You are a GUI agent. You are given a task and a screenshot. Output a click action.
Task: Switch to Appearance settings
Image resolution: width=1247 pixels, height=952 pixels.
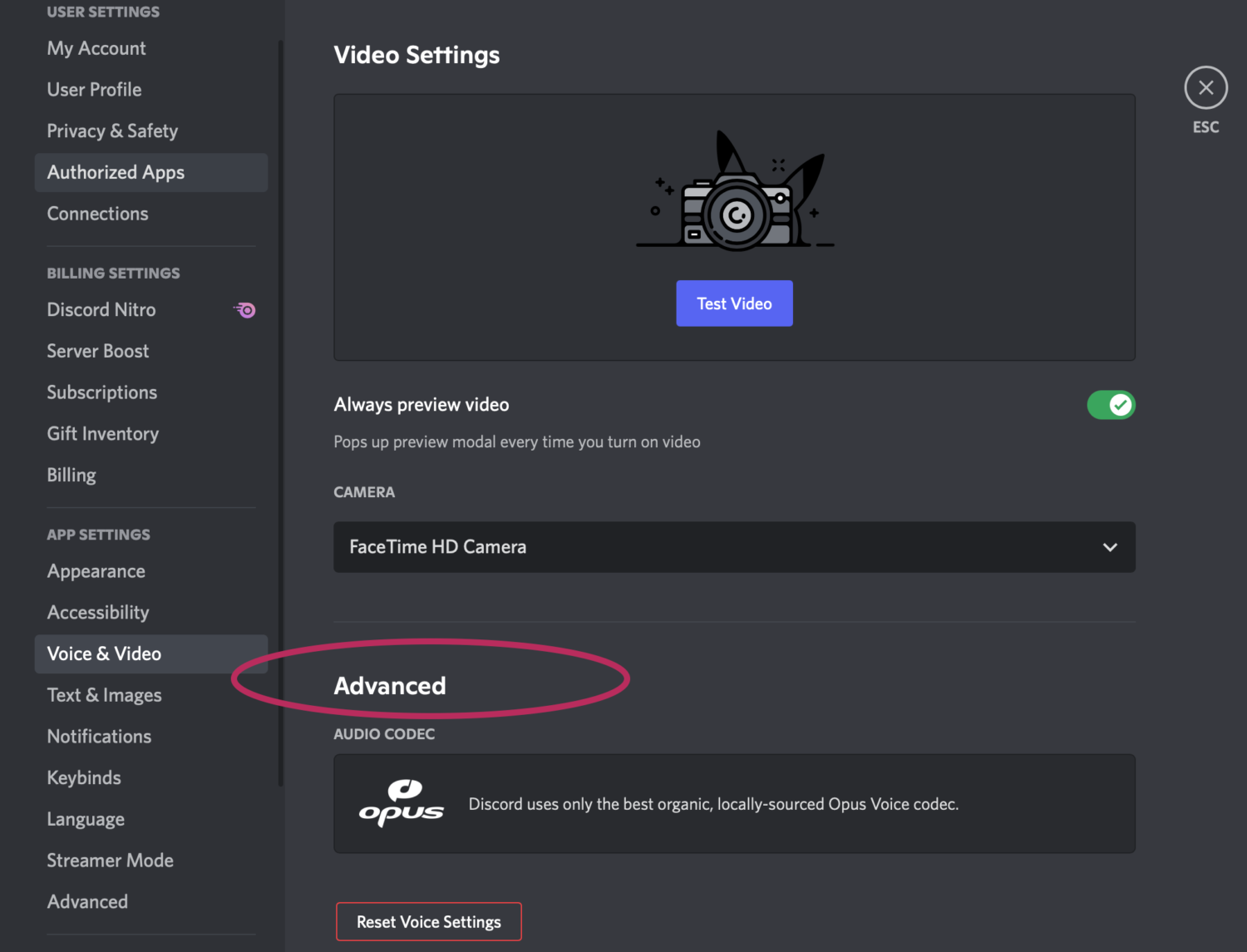[151, 571]
